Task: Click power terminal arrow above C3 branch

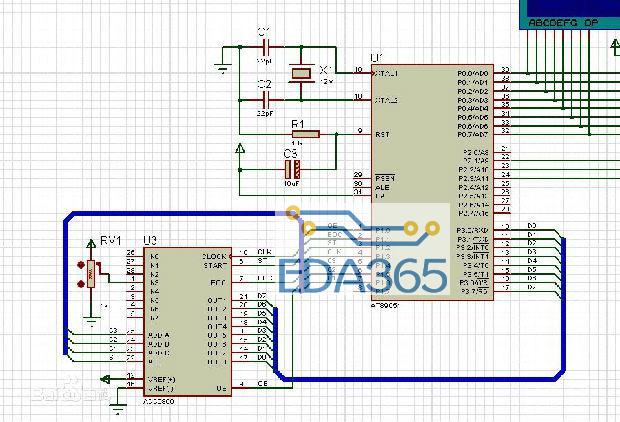Action: coord(240,149)
